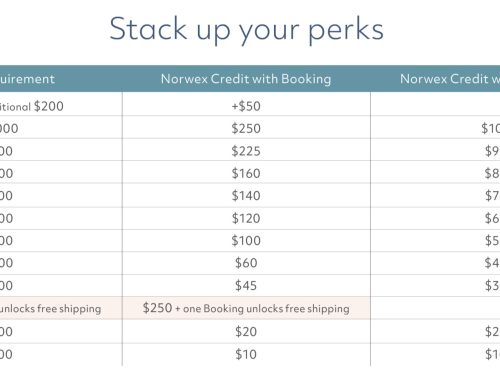This screenshot has height=375, width=500.
Task: Click the rightmost 'Norwex Credit w' column header
Action: tap(450, 79)
